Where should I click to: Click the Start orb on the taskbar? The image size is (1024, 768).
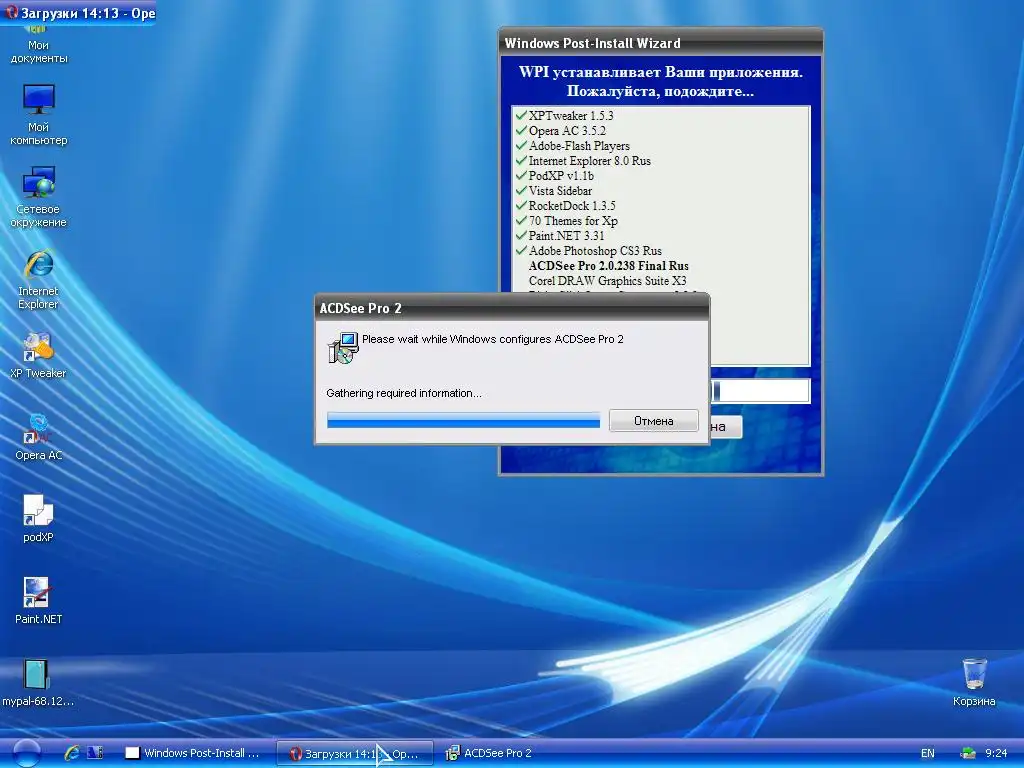click(x=26, y=753)
